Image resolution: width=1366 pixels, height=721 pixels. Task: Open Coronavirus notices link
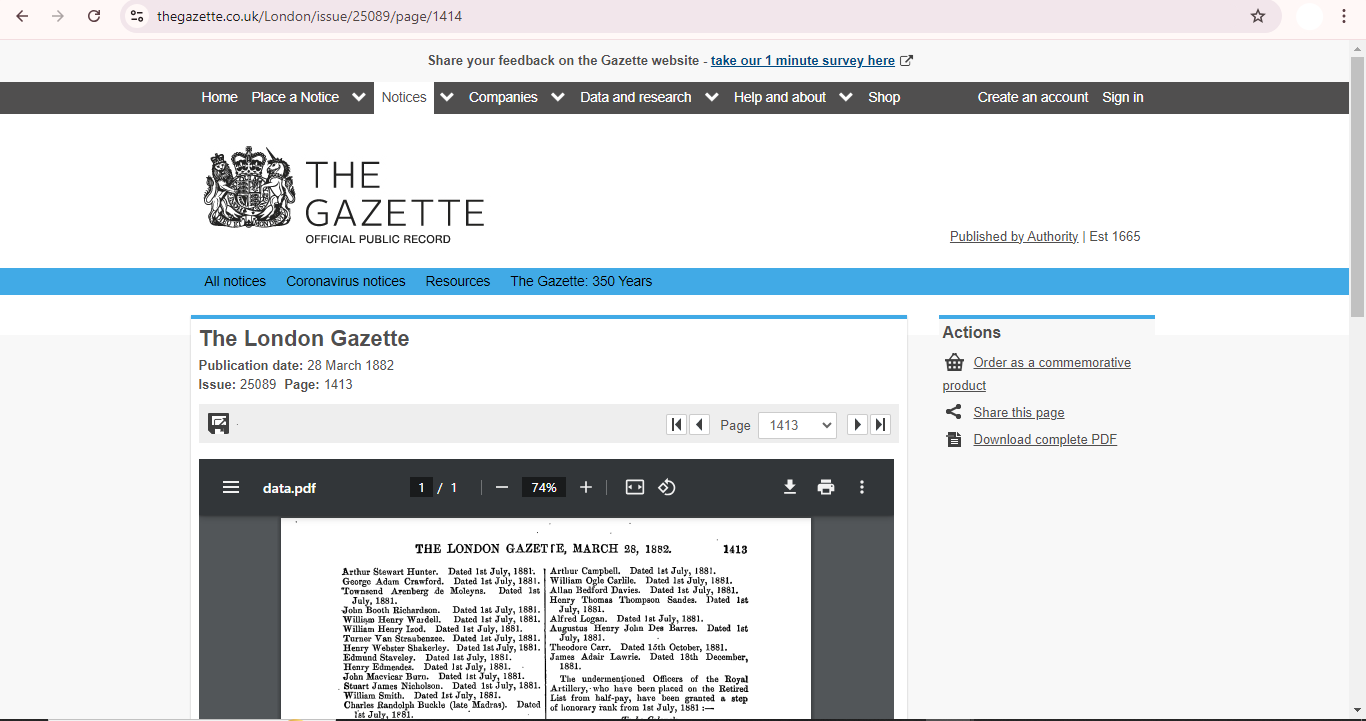pyautogui.click(x=346, y=281)
